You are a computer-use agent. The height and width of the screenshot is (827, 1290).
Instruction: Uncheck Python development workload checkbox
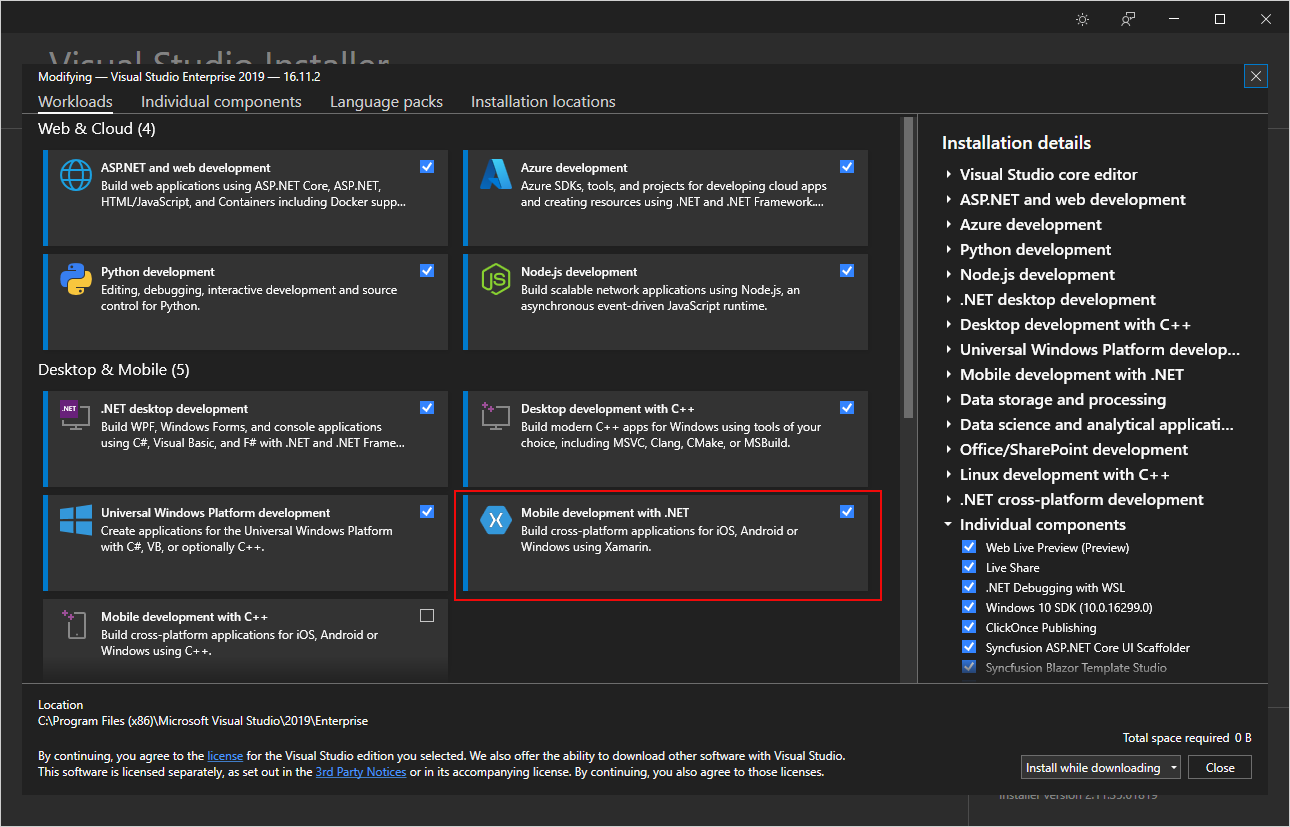(427, 270)
